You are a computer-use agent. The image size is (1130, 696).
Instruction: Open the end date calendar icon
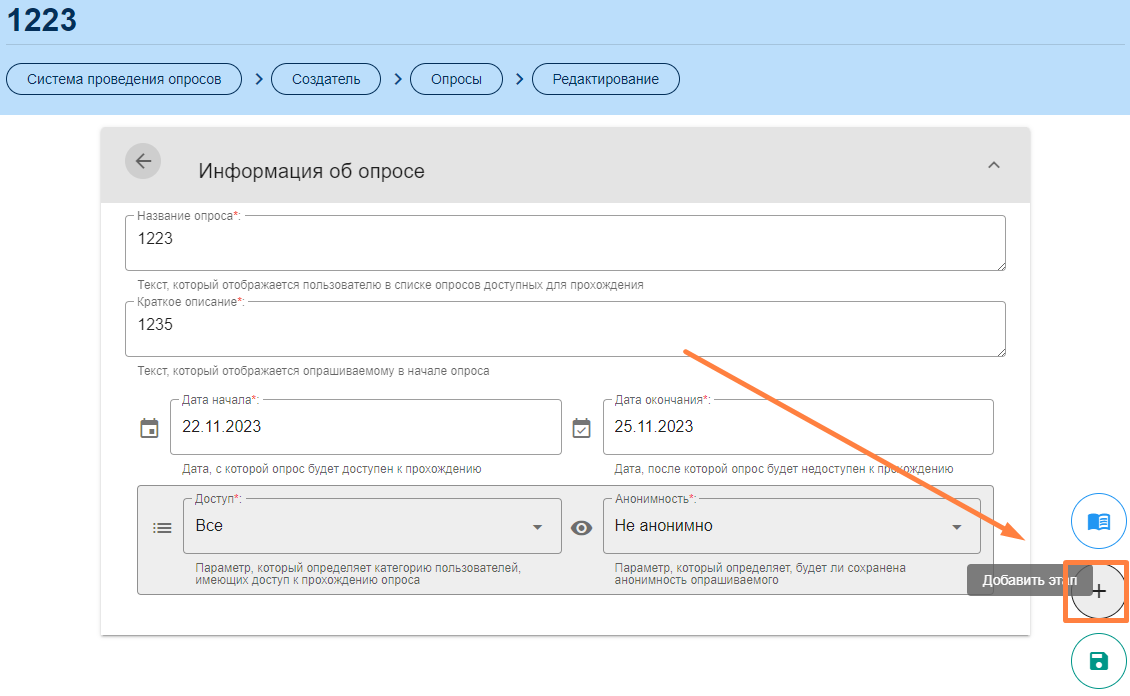pyautogui.click(x=581, y=428)
